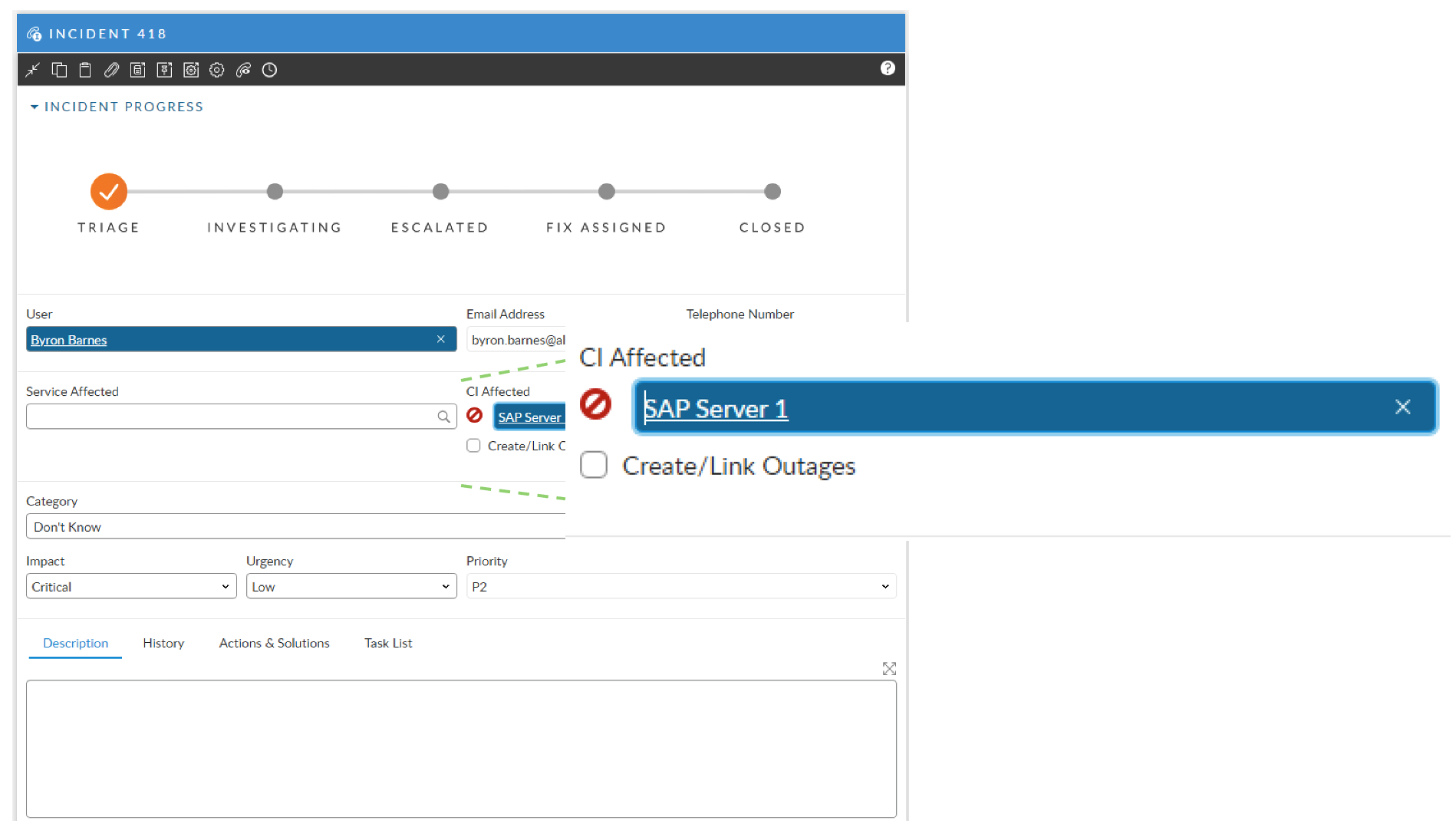Open the clipboard paste icon
This screenshot has width=1456, height=827.
coord(84,69)
